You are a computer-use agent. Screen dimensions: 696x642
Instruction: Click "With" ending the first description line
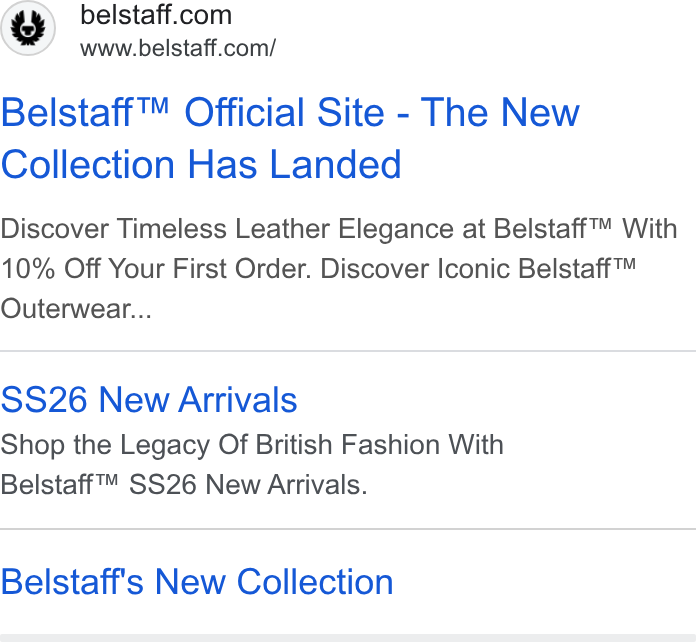(x=649, y=229)
